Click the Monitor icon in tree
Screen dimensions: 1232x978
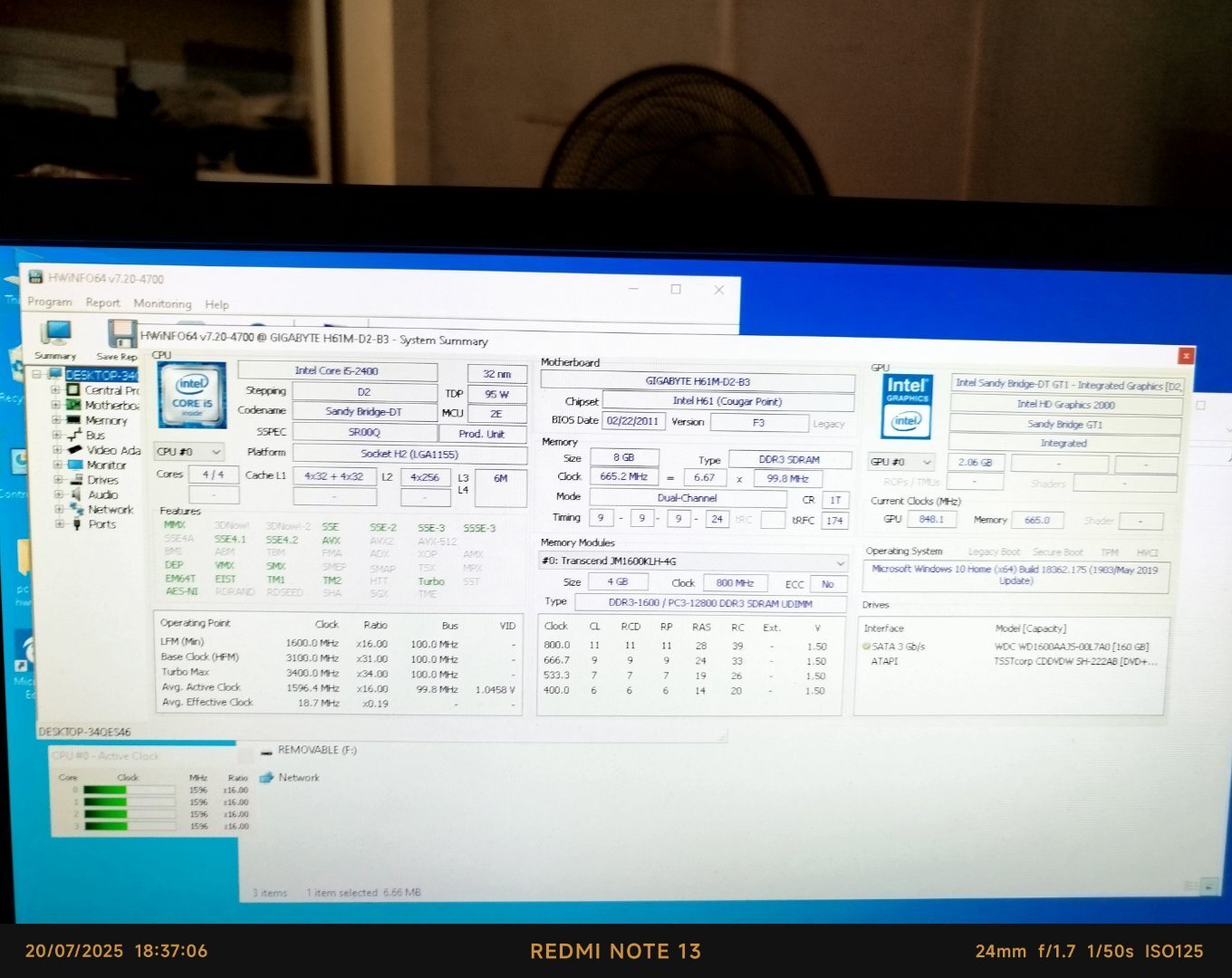click(x=74, y=465)
